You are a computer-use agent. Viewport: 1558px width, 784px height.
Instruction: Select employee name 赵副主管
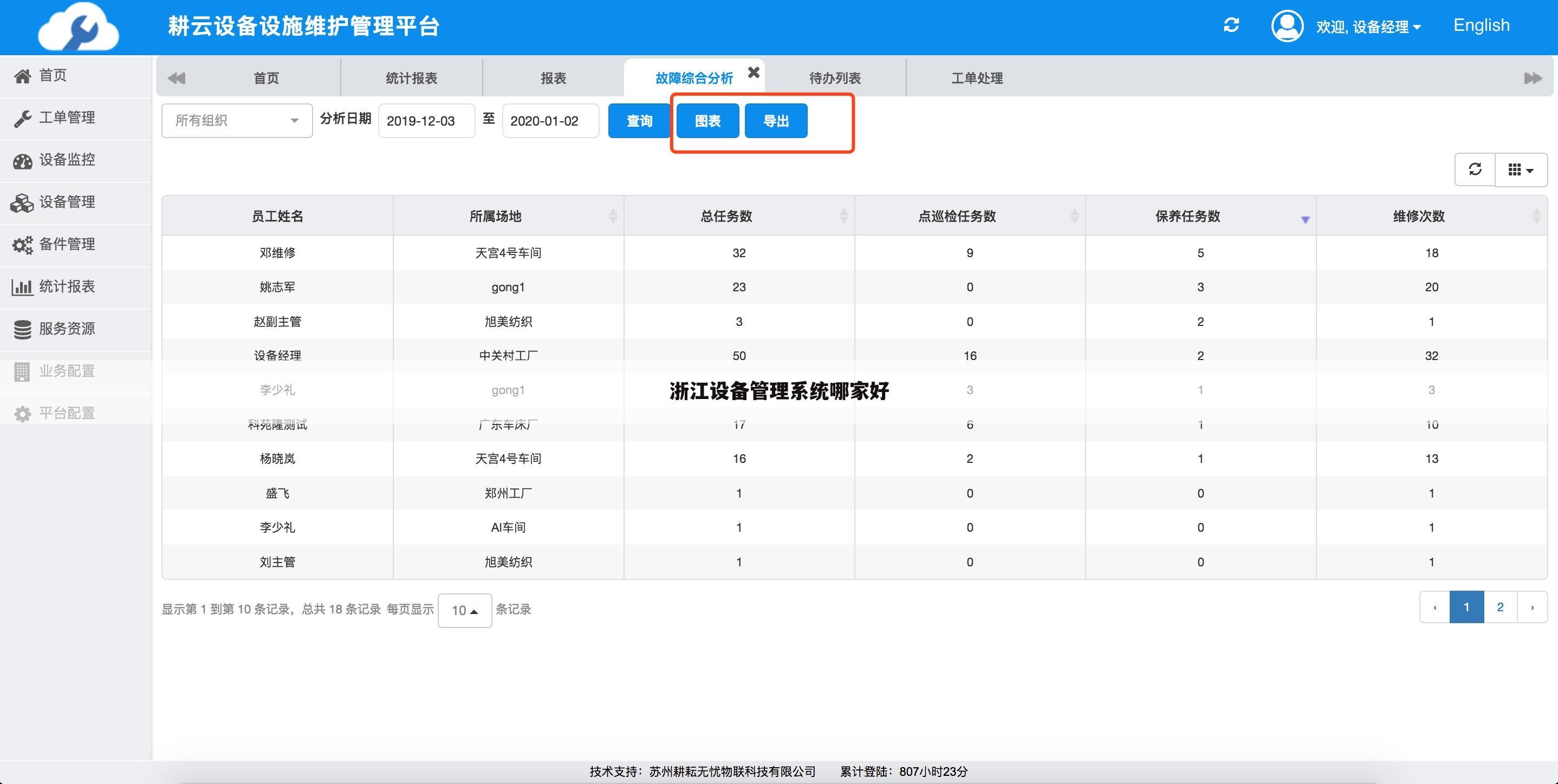coord(277,322)
